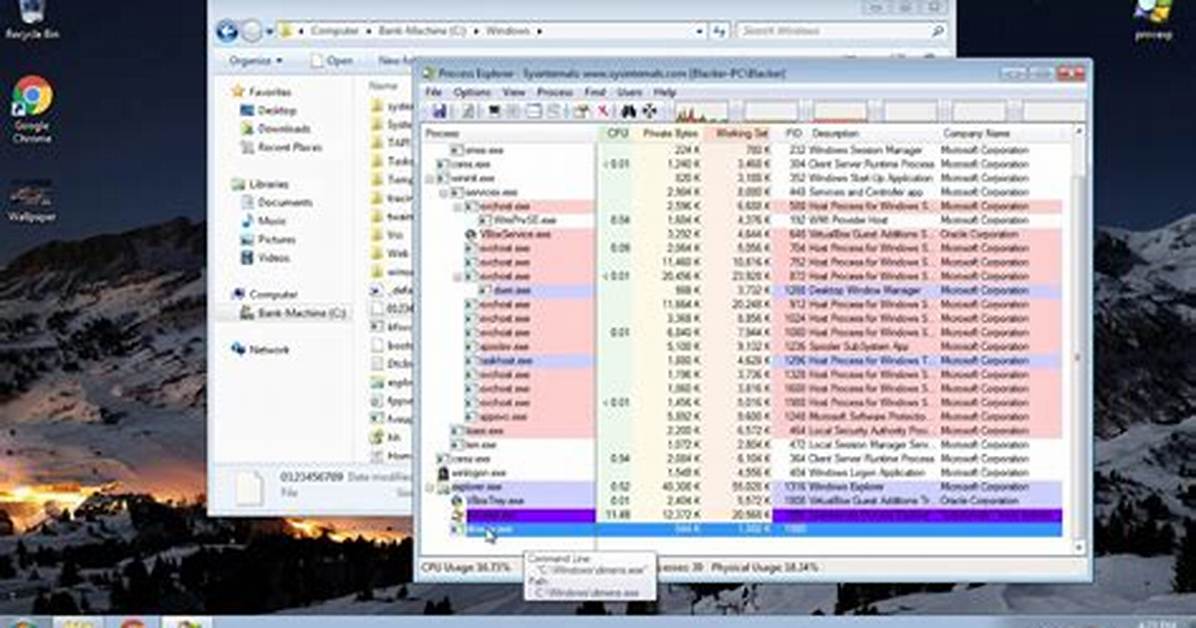Viewport: 1196px width, 628px height.
Task: Collapse the svchost.exe node above WmiPrvSE.exe
Action: click(x=458, y=207)
